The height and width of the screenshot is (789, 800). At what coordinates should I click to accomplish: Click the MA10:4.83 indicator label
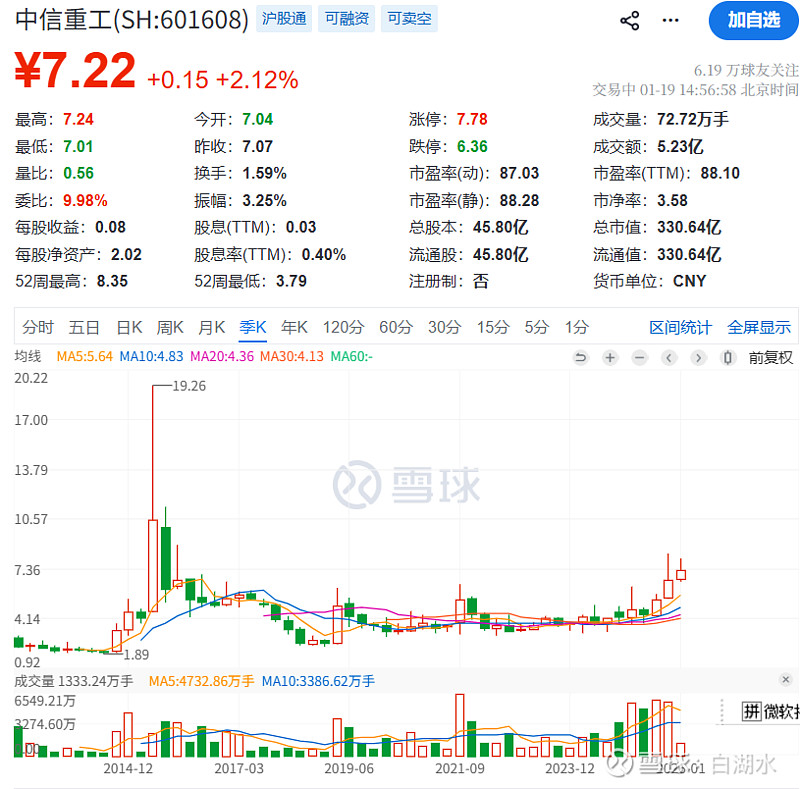151,356
